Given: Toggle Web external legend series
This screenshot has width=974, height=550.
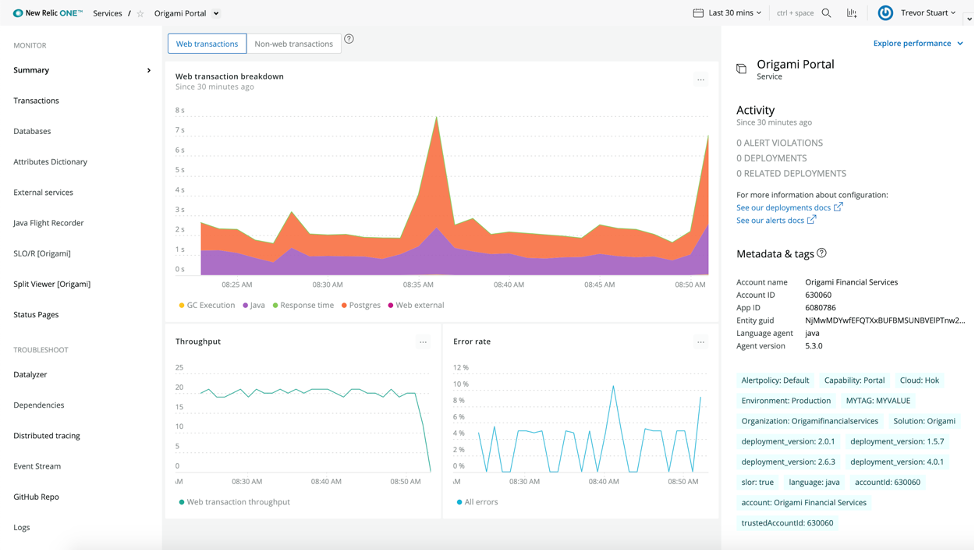Looking at the screenshot, I should 416,305.
